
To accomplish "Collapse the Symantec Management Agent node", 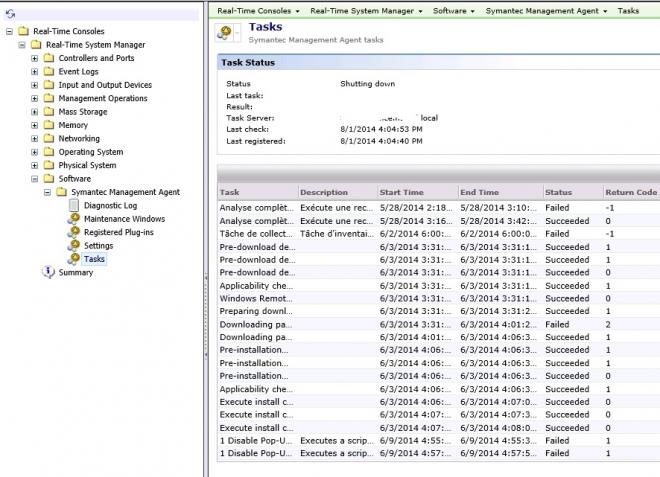I will (x=47, y=192).
